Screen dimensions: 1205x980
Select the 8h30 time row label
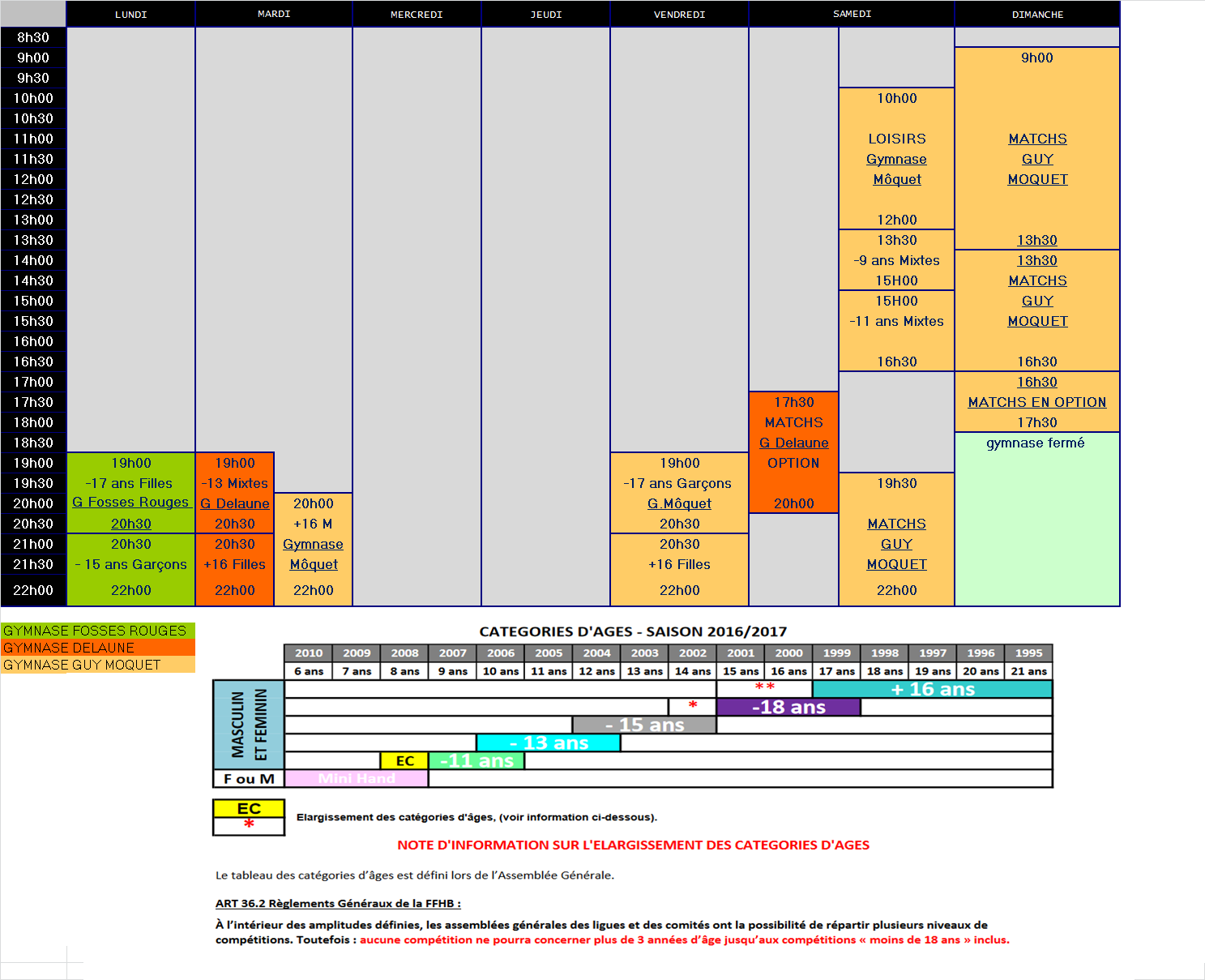(33, 37)
